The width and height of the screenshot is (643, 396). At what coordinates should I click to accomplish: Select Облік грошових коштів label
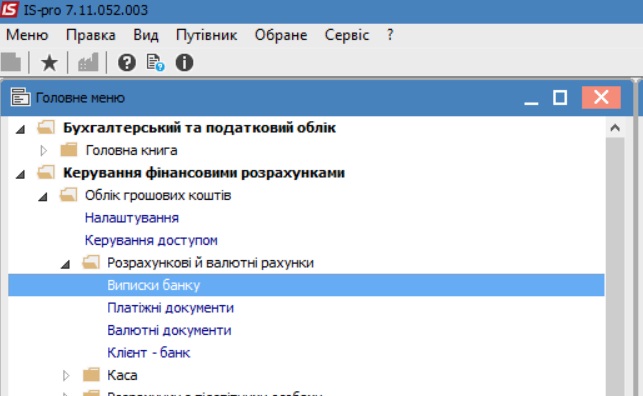point(158,195)
